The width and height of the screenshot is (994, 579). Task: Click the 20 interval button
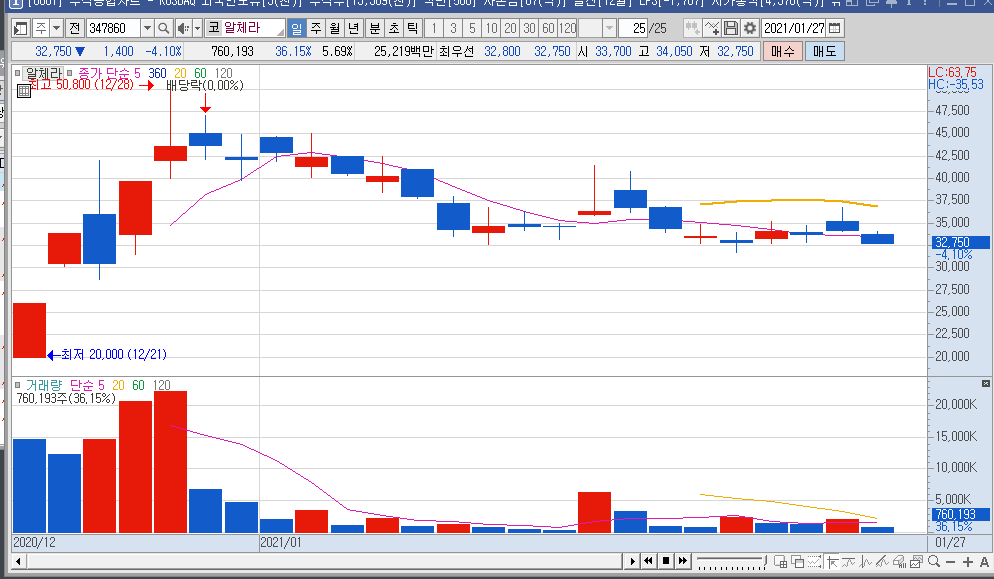coord(510,28)
